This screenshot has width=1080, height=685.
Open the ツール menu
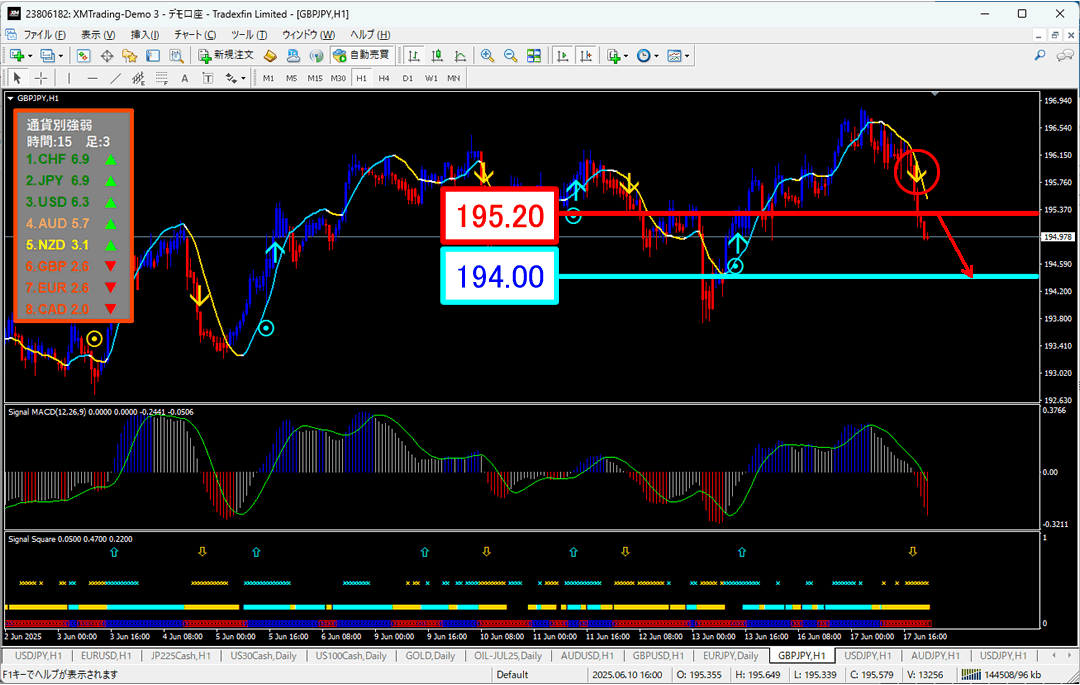[x=249, y=34]
